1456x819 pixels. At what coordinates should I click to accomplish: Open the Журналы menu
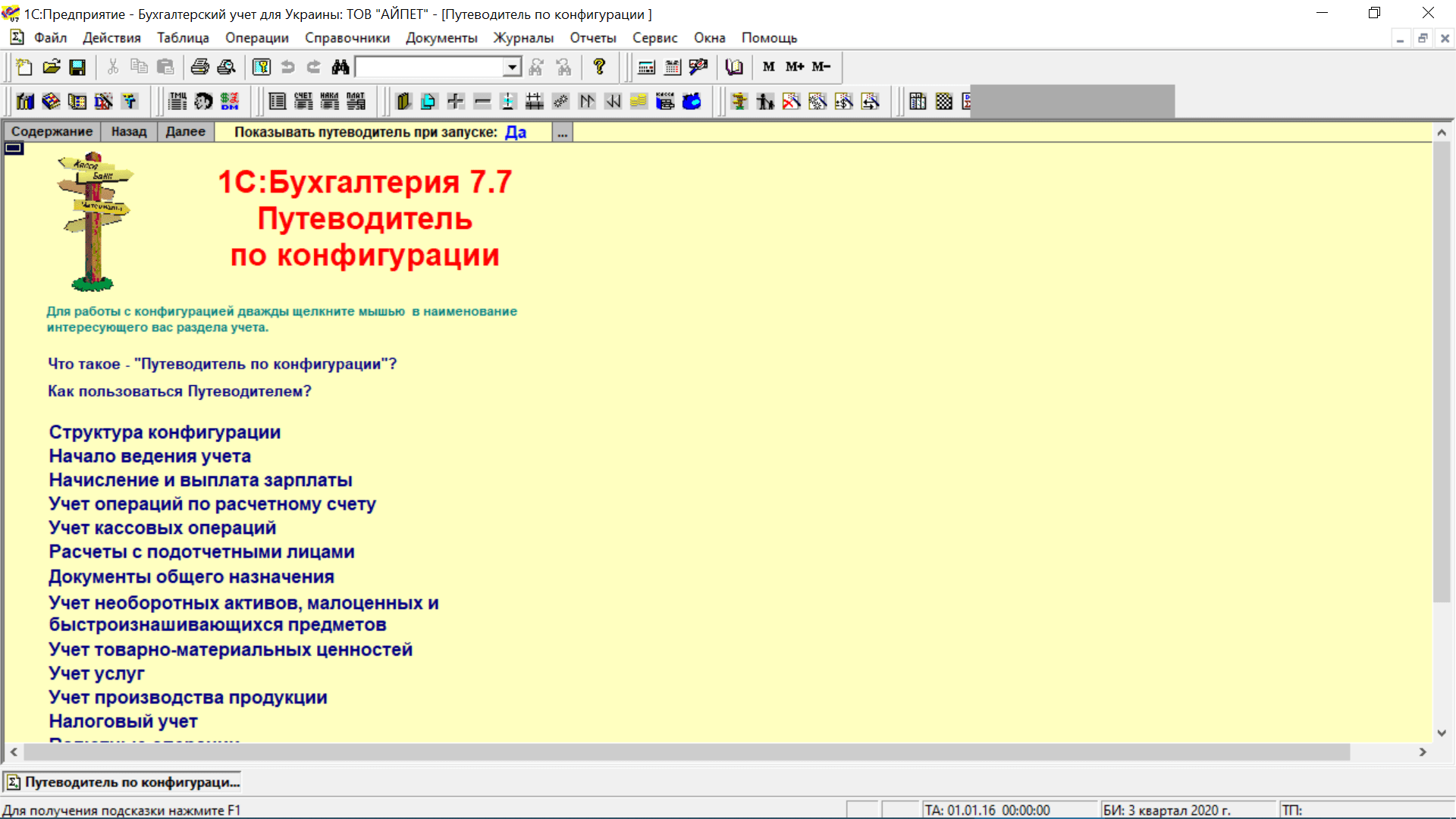click(523, 38)
